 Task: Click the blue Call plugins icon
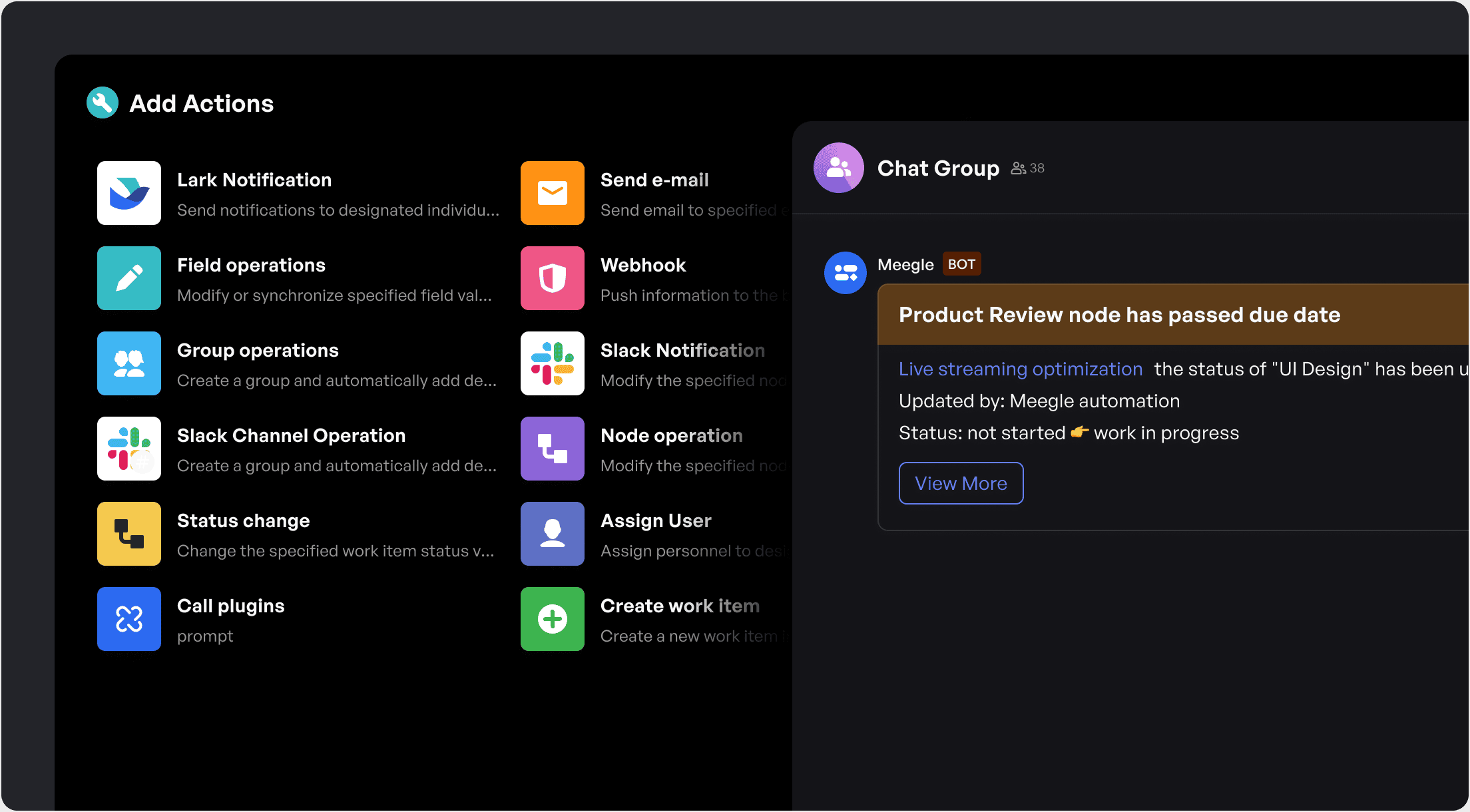pyautogui.click(x=129, y=619)
